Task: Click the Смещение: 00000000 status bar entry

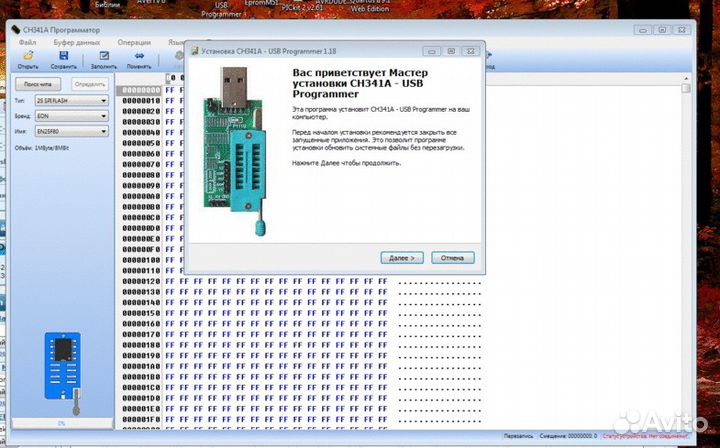Action: 568,436
